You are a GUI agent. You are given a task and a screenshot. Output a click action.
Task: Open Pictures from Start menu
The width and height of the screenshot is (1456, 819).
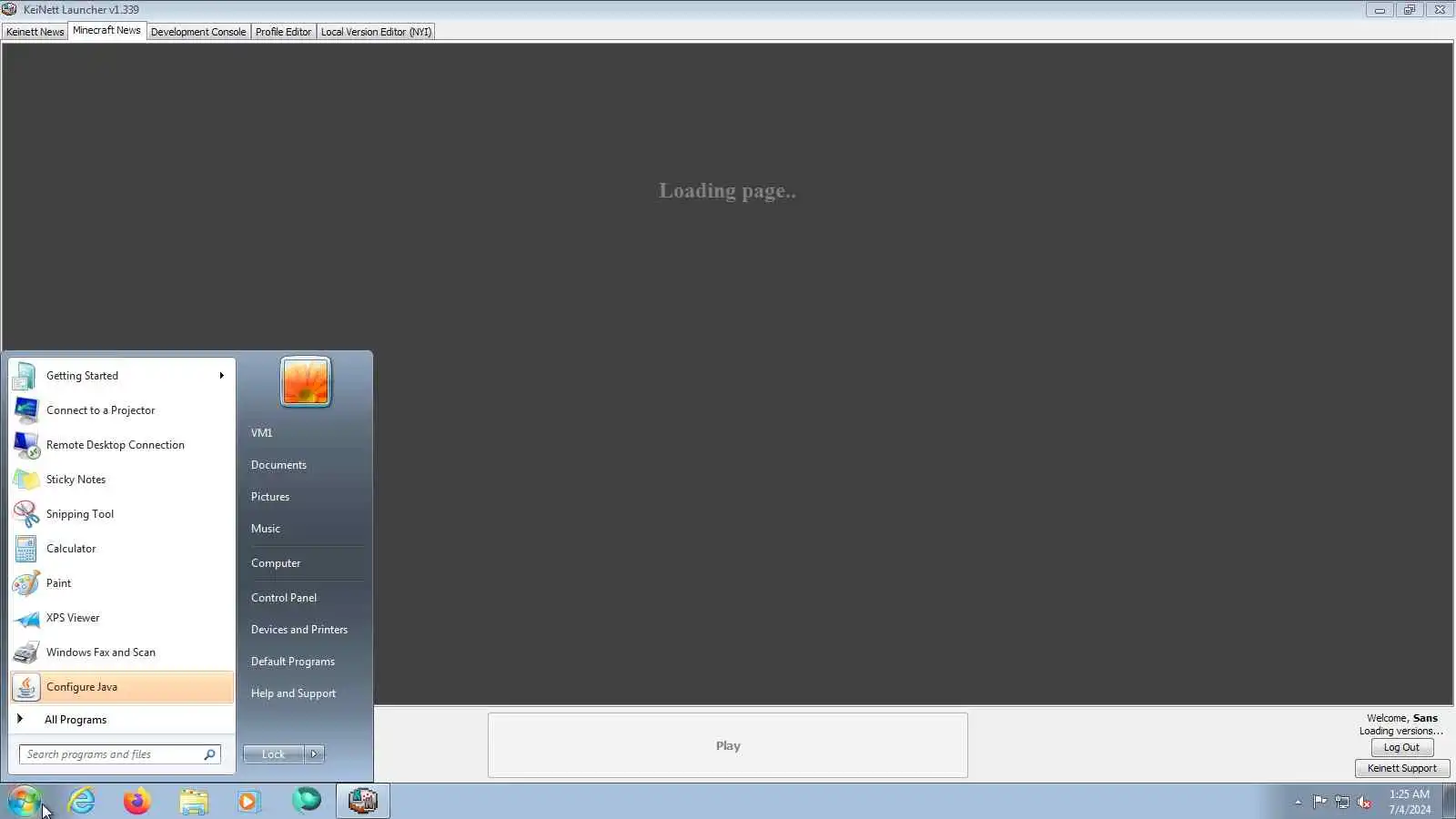(x=270, y=497)
